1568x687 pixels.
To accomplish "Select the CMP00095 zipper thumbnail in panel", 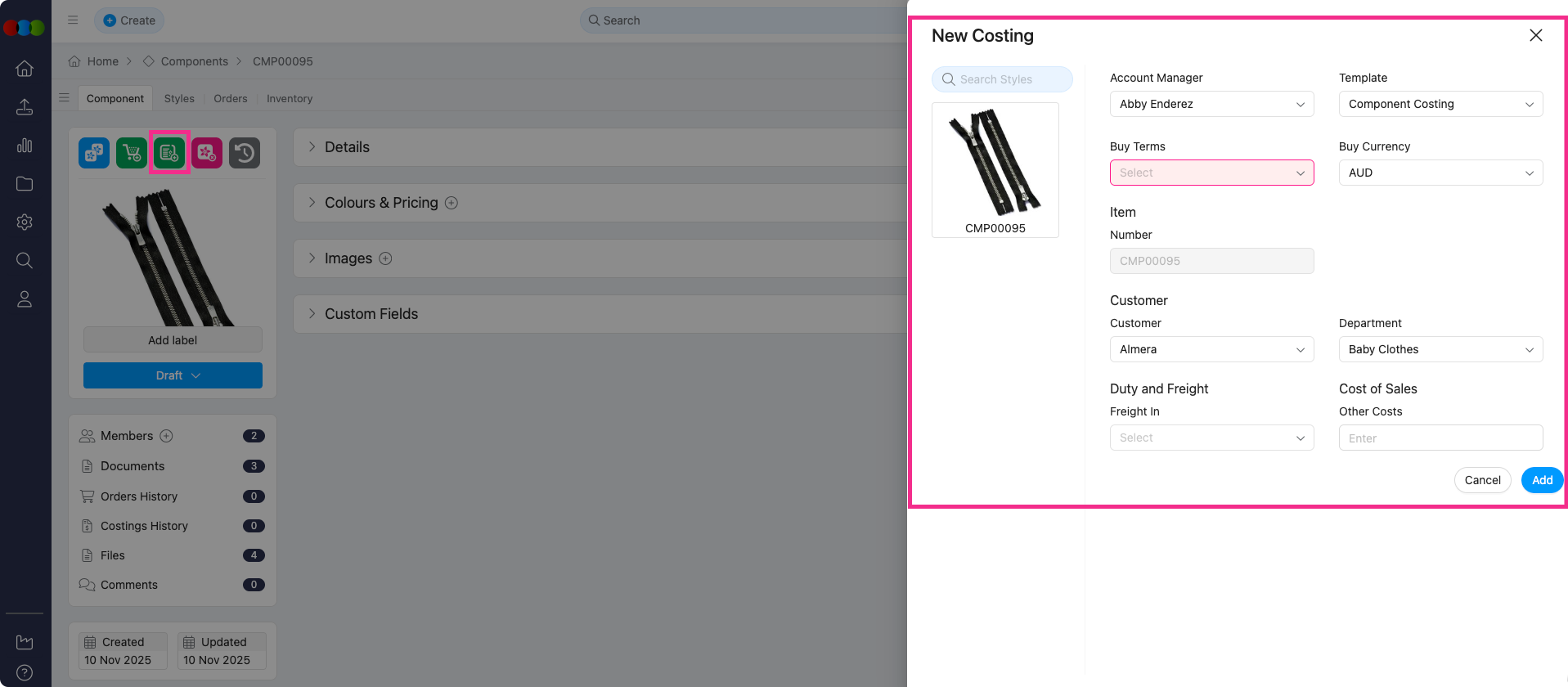I will point(995,169).
